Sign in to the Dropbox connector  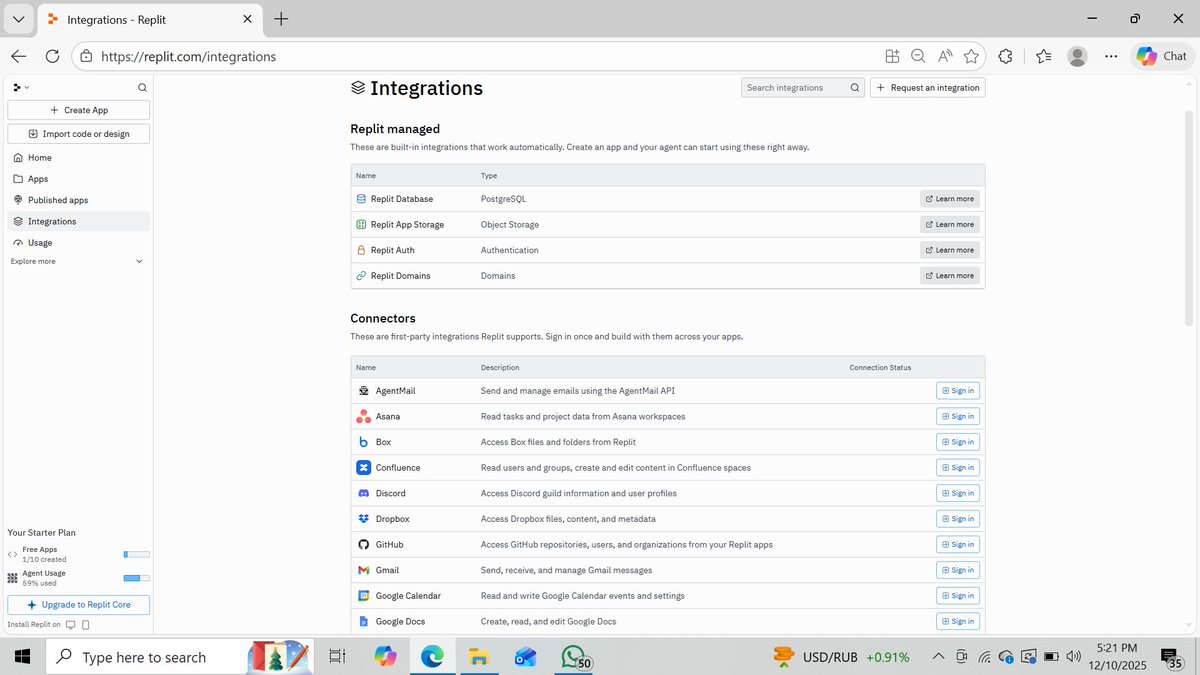click(x=957, y=518)
